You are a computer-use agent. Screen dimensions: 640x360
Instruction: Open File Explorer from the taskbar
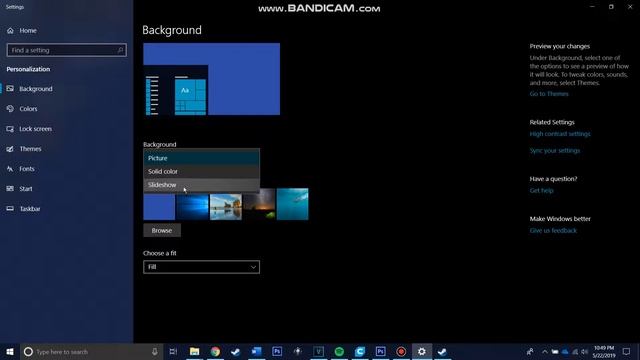pyautogui.click(x=195, y=351)
